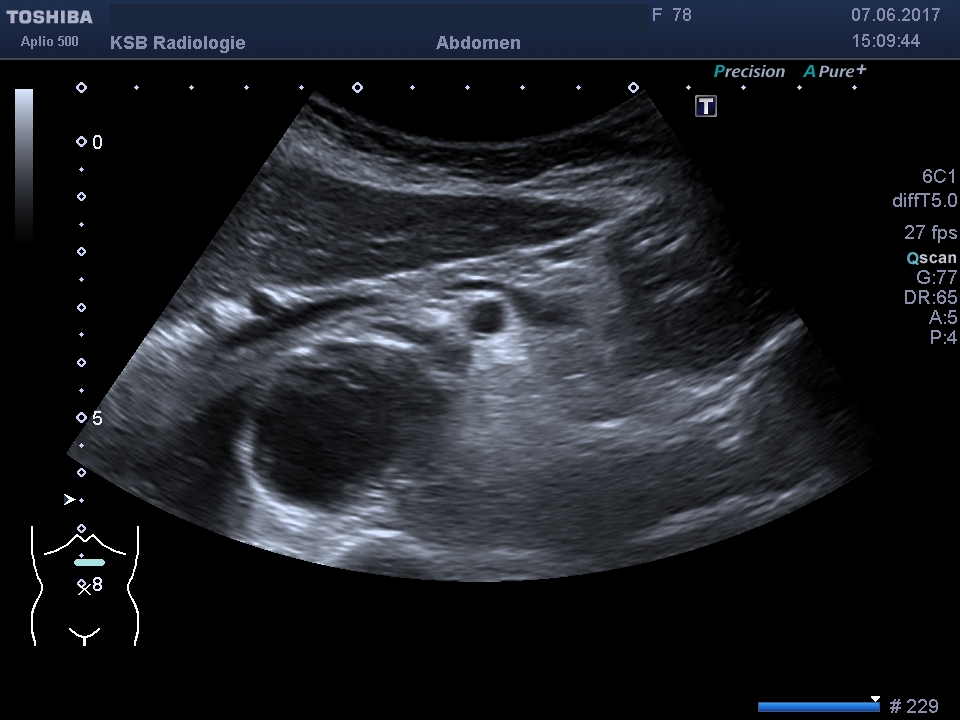Select the 6C1 probe label
Viewport: 960px width, 720px height.
(x=939, y=176)
